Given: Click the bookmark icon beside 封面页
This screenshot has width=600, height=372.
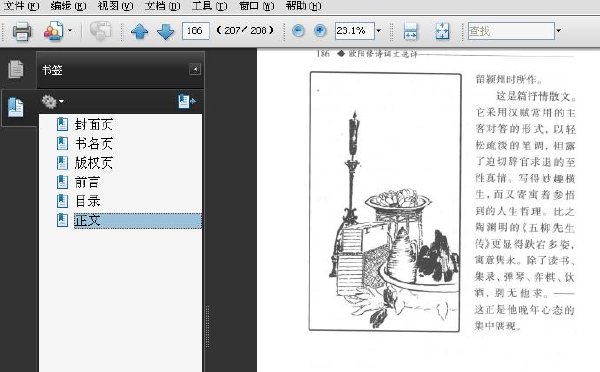Looking at the screenshot, I should [x=62, y=124].
